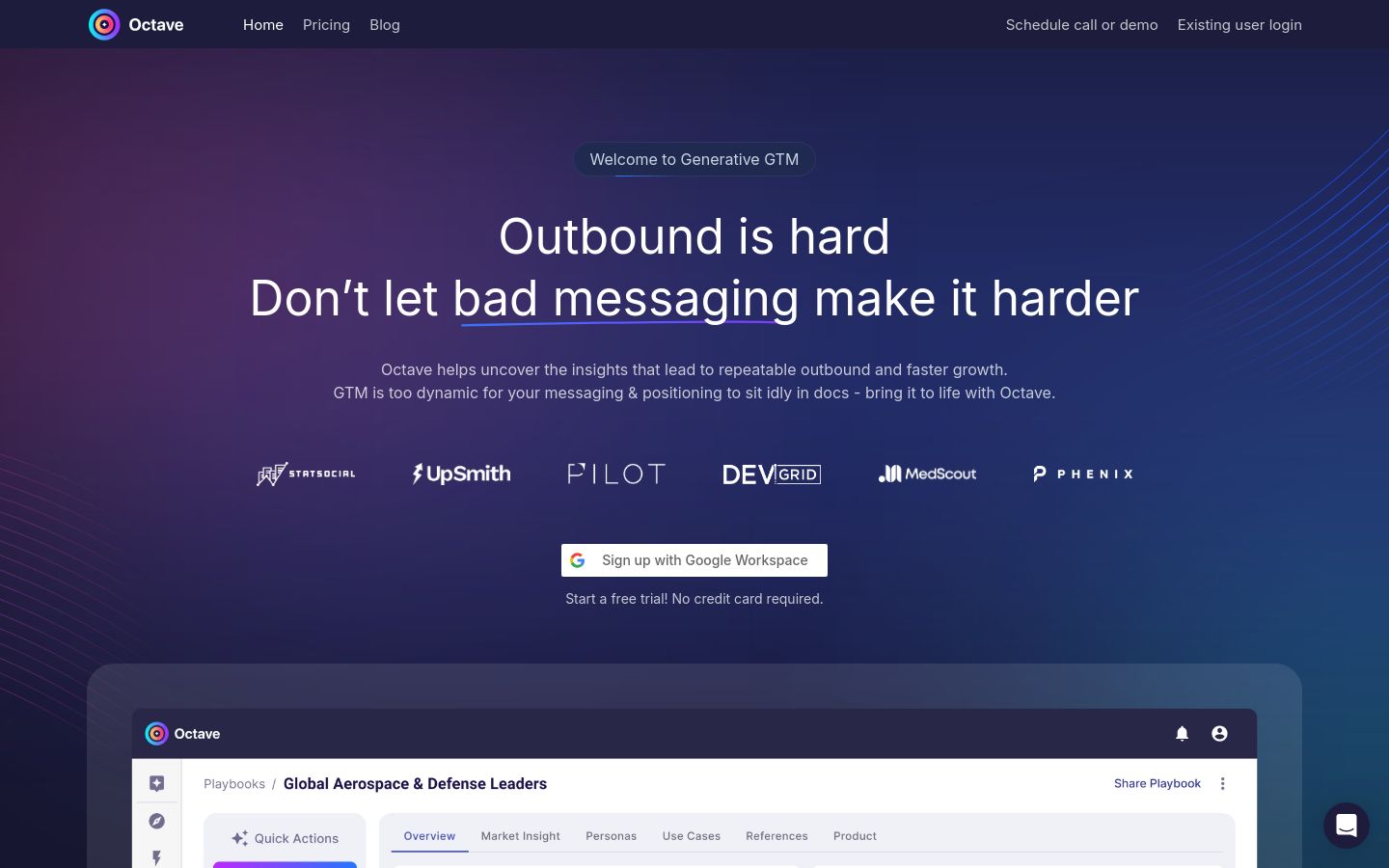Open the Blog nav link
1389x868 pixels.
(385, 25)
